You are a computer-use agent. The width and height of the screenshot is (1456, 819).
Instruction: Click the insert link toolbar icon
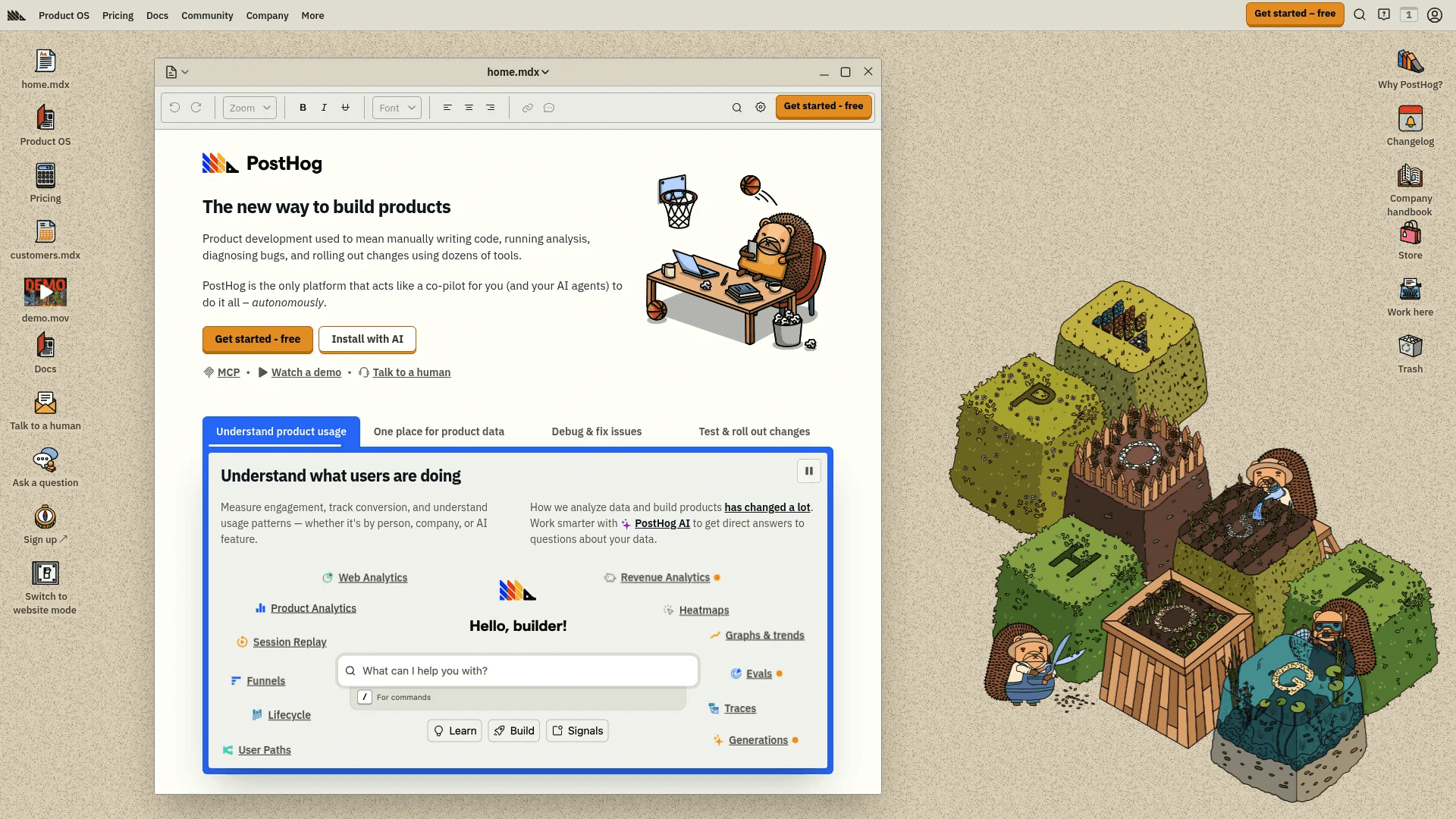(x=528, y=108)
